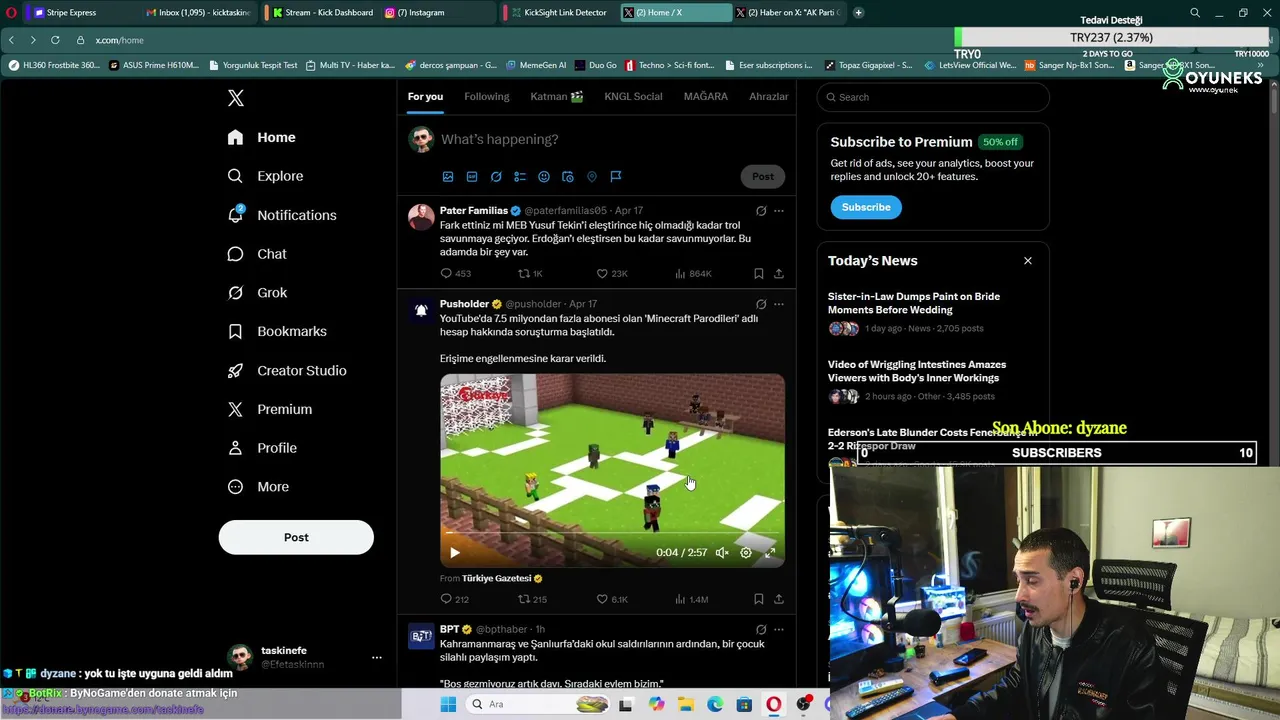Open Microsoft Edge from taskbar

click(715, 704)
